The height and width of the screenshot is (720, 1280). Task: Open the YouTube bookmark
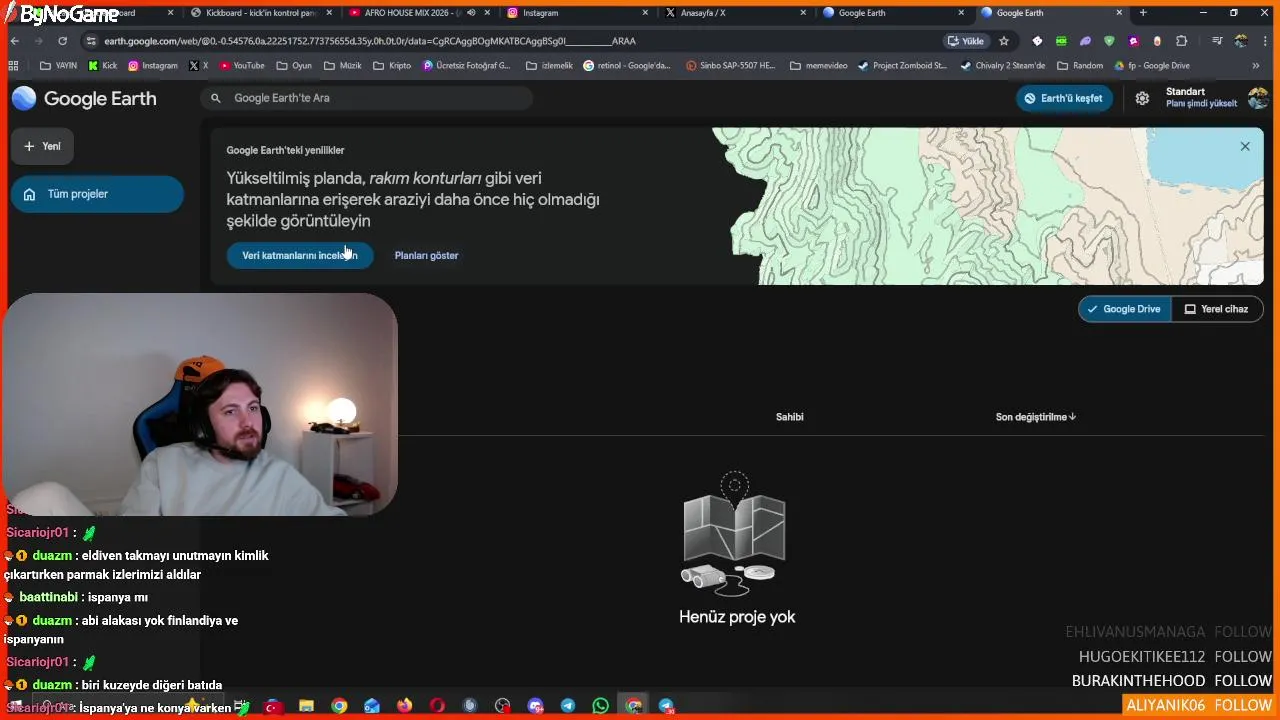pyautogui.click(x=241, y=66)
